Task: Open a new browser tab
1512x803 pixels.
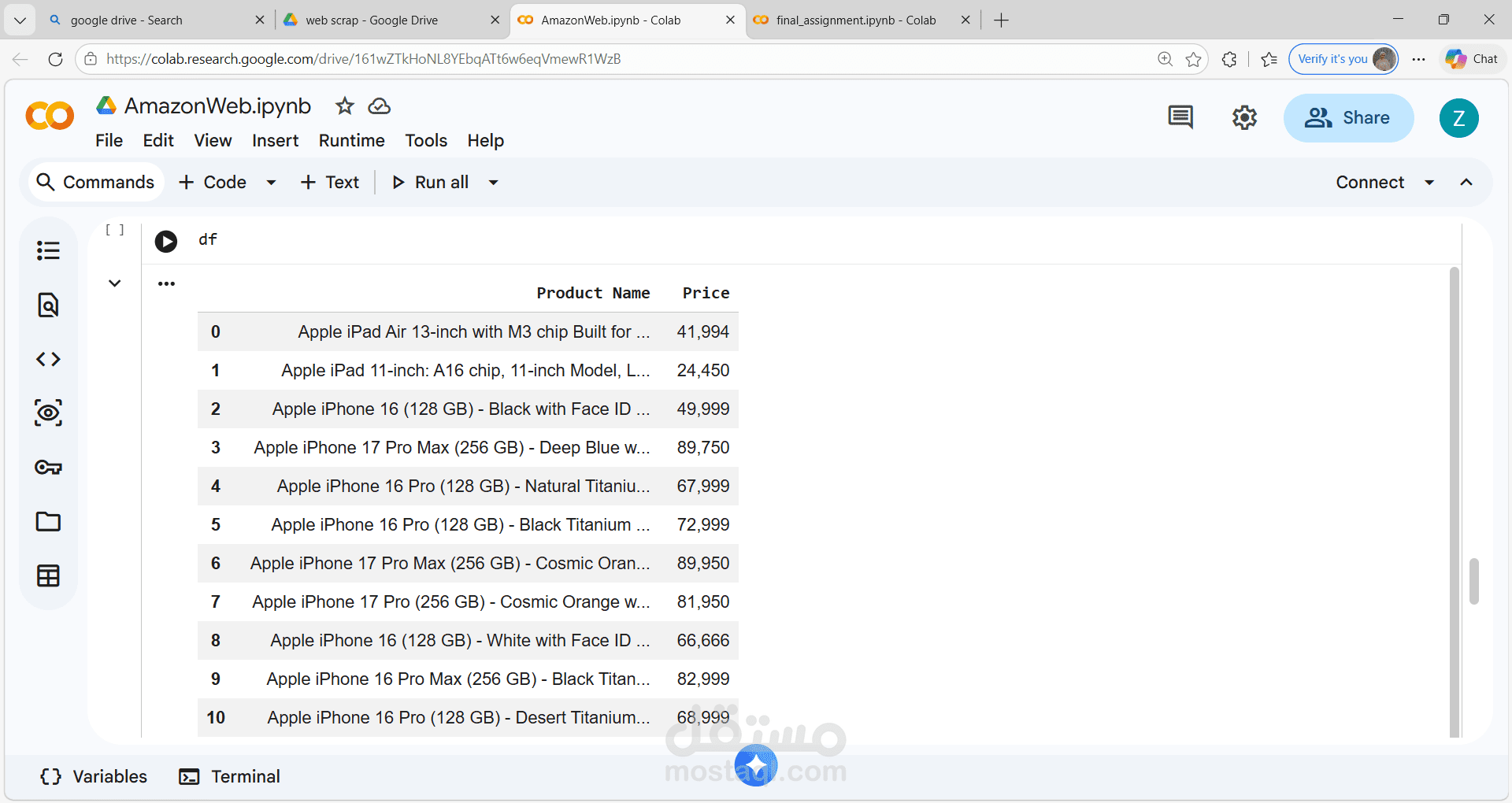Action: pyautogui.click(x=1002, y=20)
